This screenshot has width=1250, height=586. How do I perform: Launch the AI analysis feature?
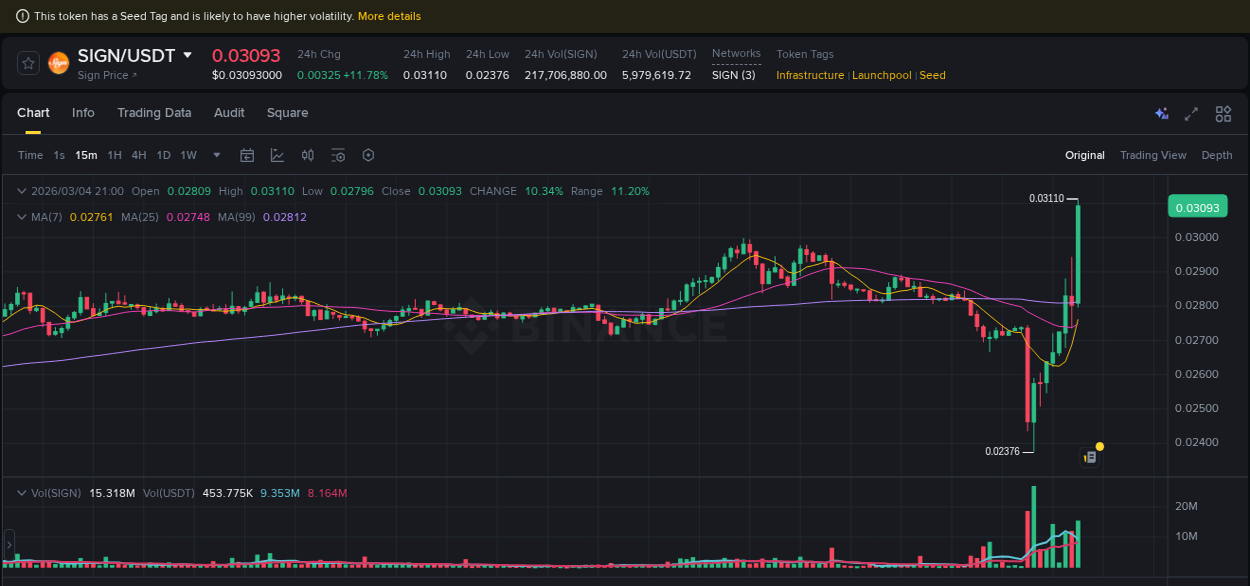pyautogui.click(x=1161, y=114)
